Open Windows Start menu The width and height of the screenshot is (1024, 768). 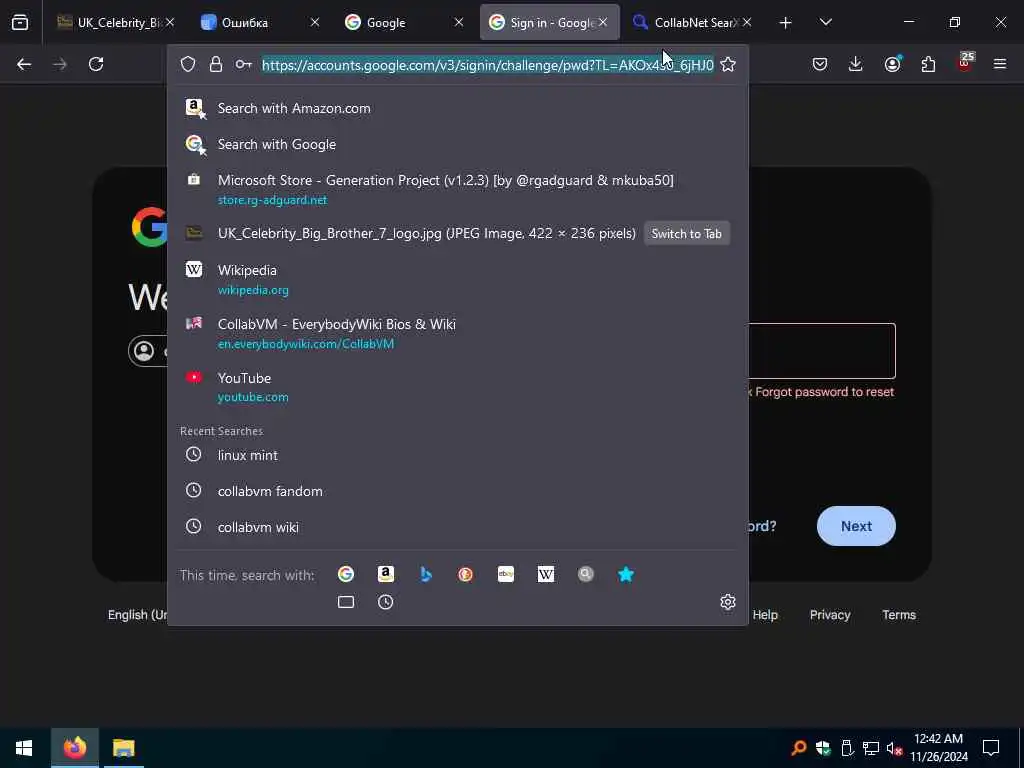[24, 748]
